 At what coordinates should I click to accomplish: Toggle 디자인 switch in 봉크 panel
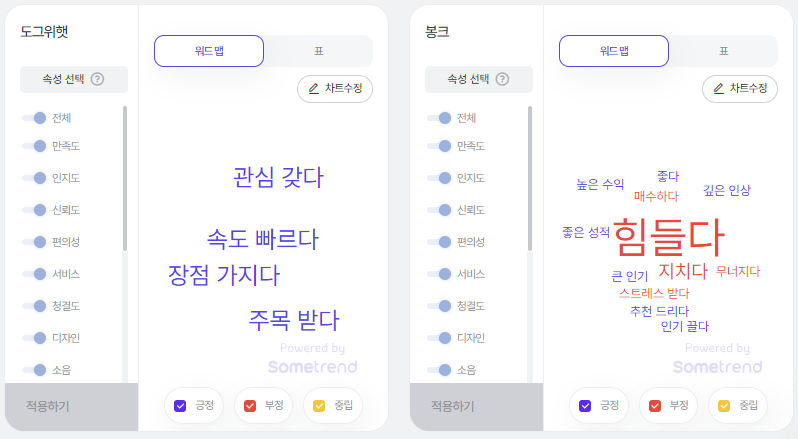(439, 337)
